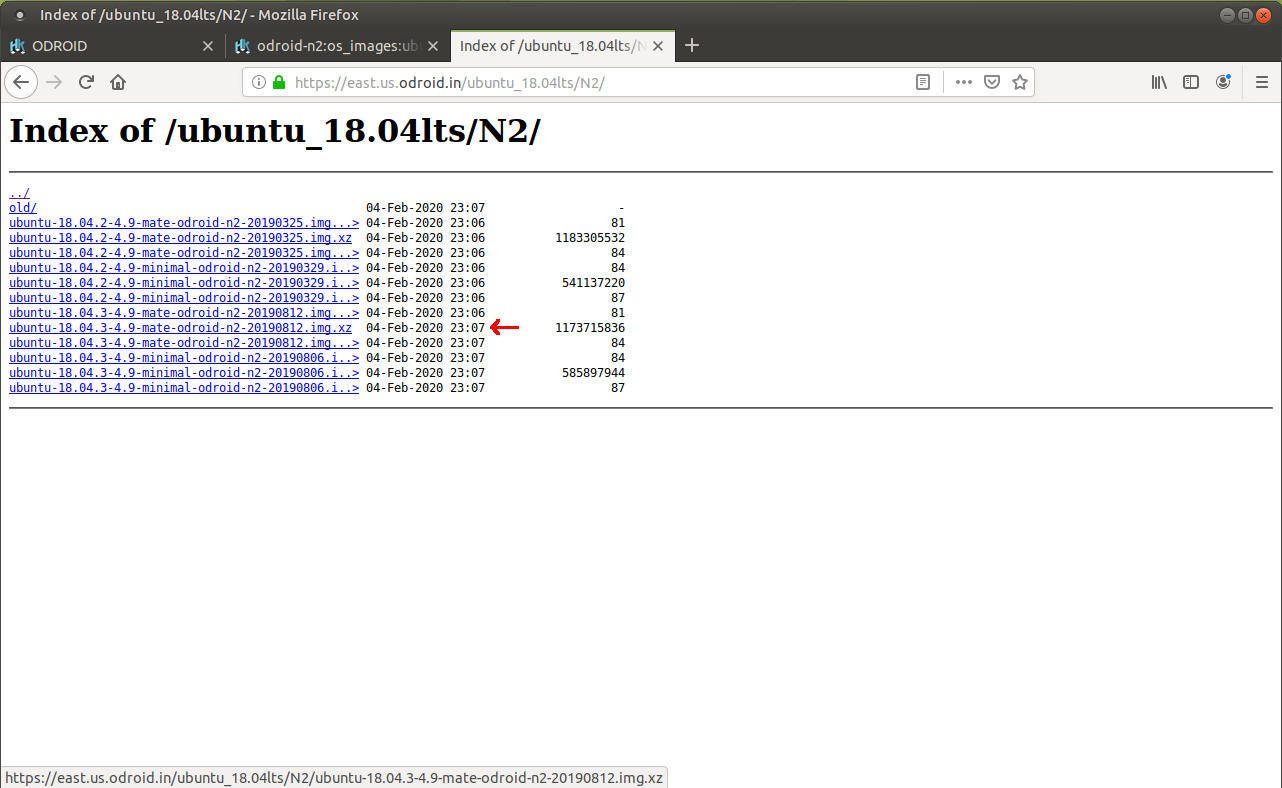Reload the current page
Viewport: 1282px width, 788px height.
(x=86, y=82)
